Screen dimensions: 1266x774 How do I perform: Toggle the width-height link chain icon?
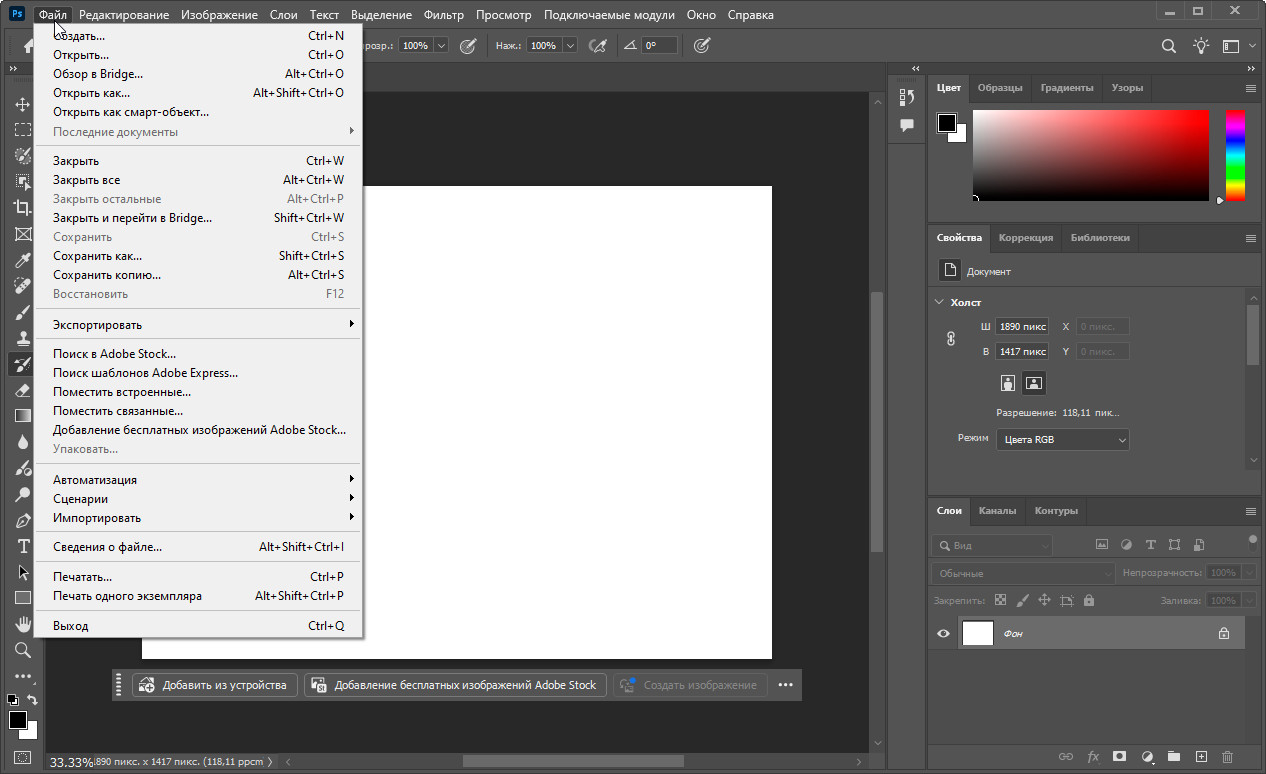tap(951, 339)
